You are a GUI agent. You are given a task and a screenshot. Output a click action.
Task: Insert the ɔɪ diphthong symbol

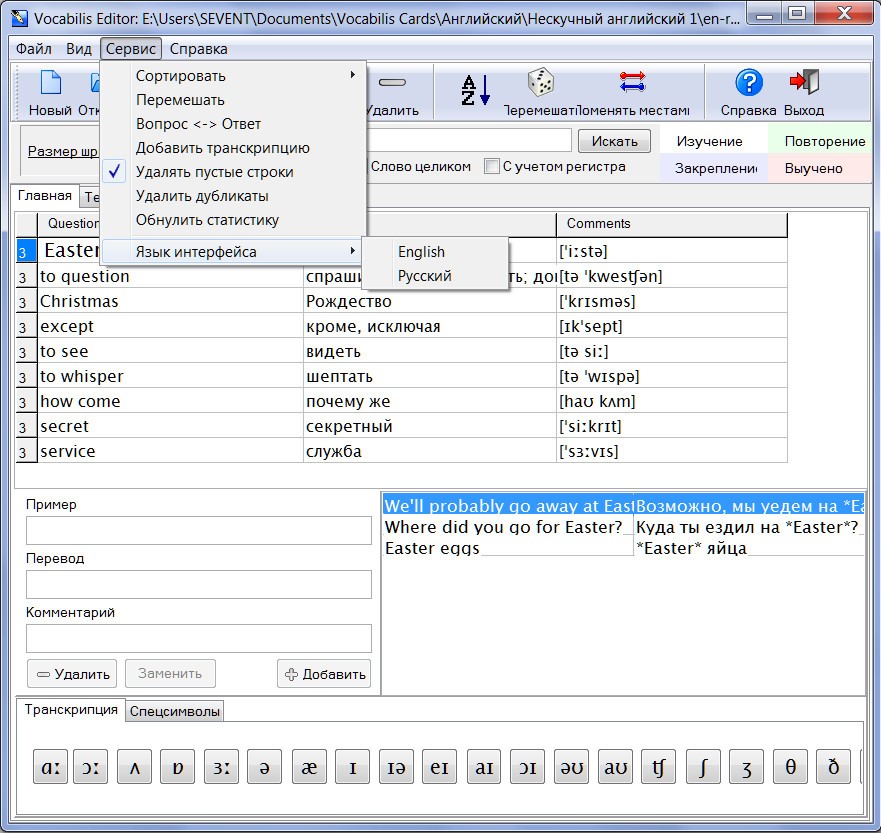(x=527, y=767)
